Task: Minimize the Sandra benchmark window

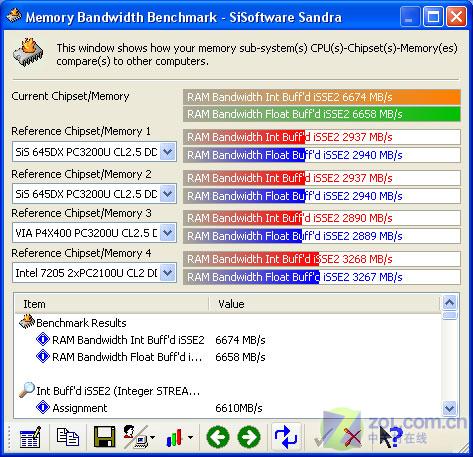Action: tap(410, 17)
